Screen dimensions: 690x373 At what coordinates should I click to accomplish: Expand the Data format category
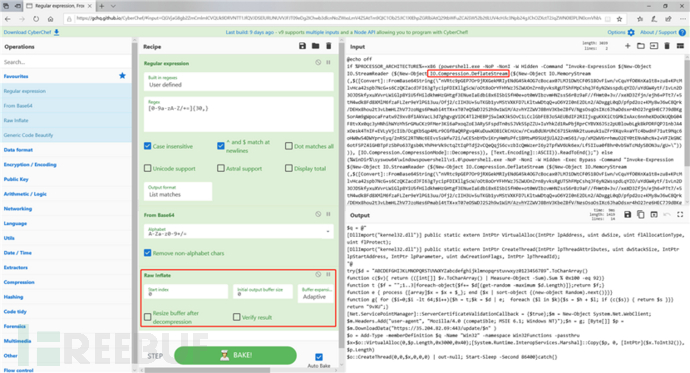pos(18,150)
